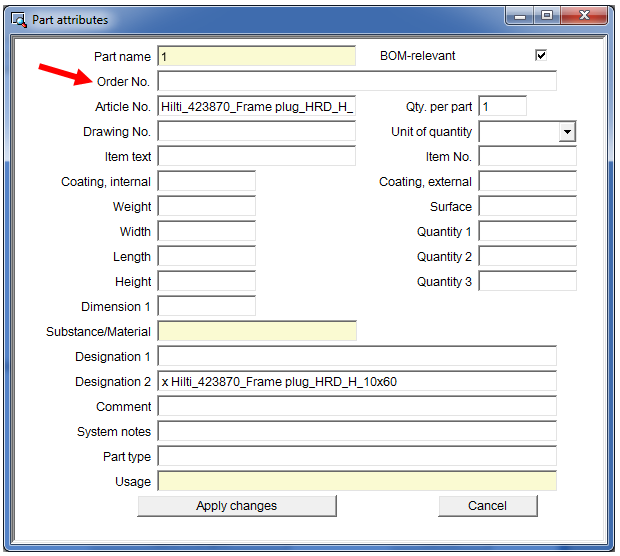The width and height of the screenshot is (620, 556).
Task: Click the Cancel button
Action: [x=488, y=506]
